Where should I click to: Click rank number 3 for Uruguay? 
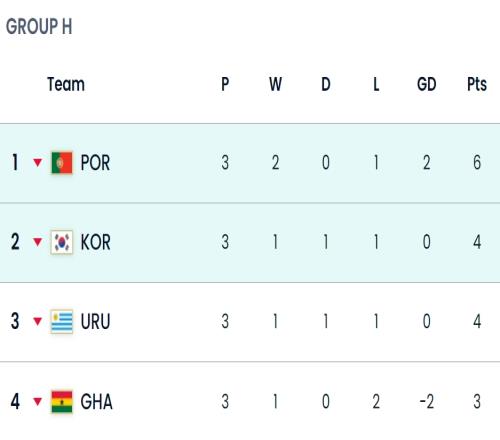pyautogui.click(x=15, y=321)
